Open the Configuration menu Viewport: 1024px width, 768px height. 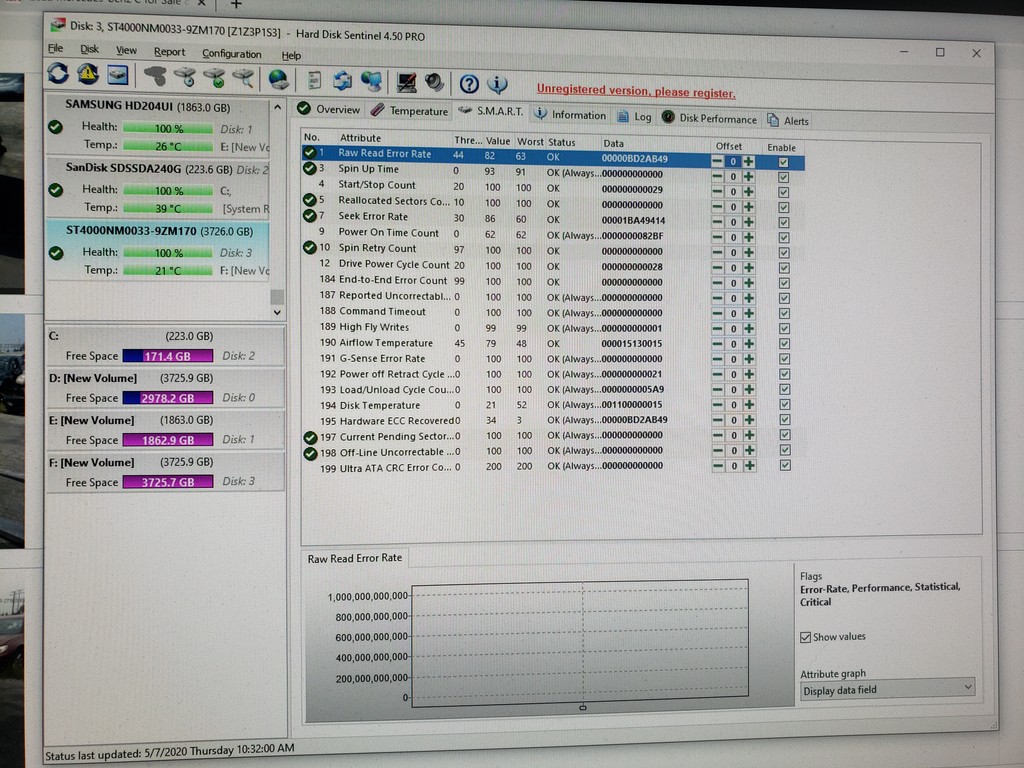point(231,54)
